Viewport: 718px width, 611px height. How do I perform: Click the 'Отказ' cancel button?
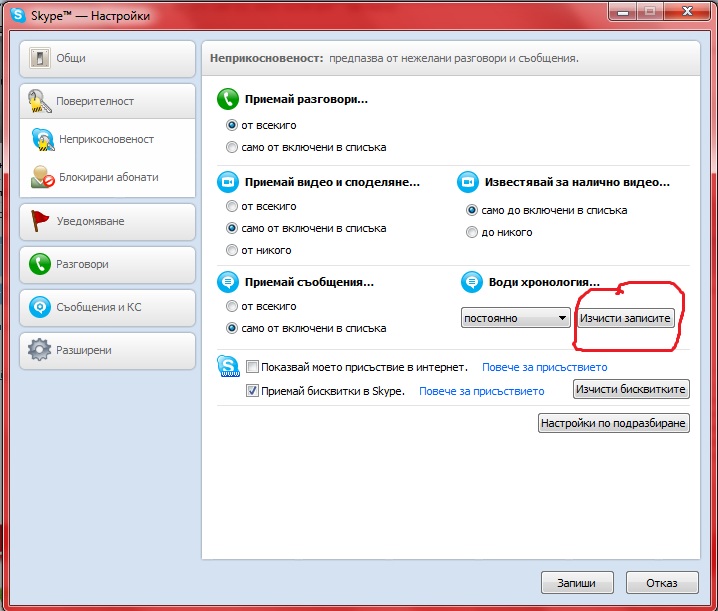(x=662, y=583)
